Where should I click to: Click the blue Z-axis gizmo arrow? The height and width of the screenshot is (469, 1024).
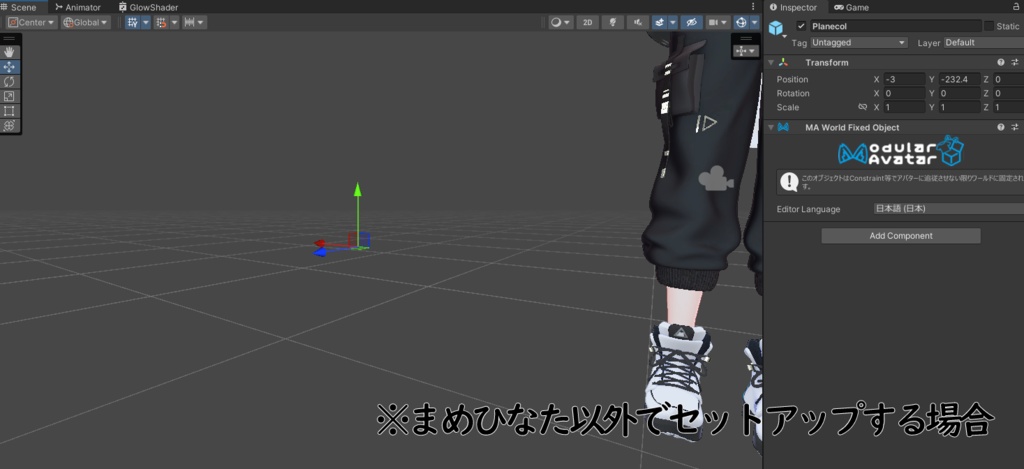pyautogui.click(x=320, y=252)
